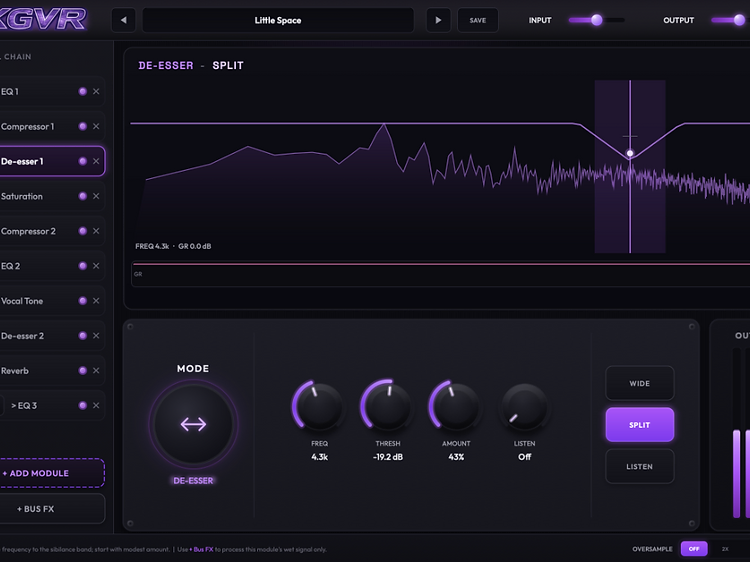The height and width of the screenshot is (562, 750).
Task: Toggle Reverb power dot
Action: pos(83,371)
